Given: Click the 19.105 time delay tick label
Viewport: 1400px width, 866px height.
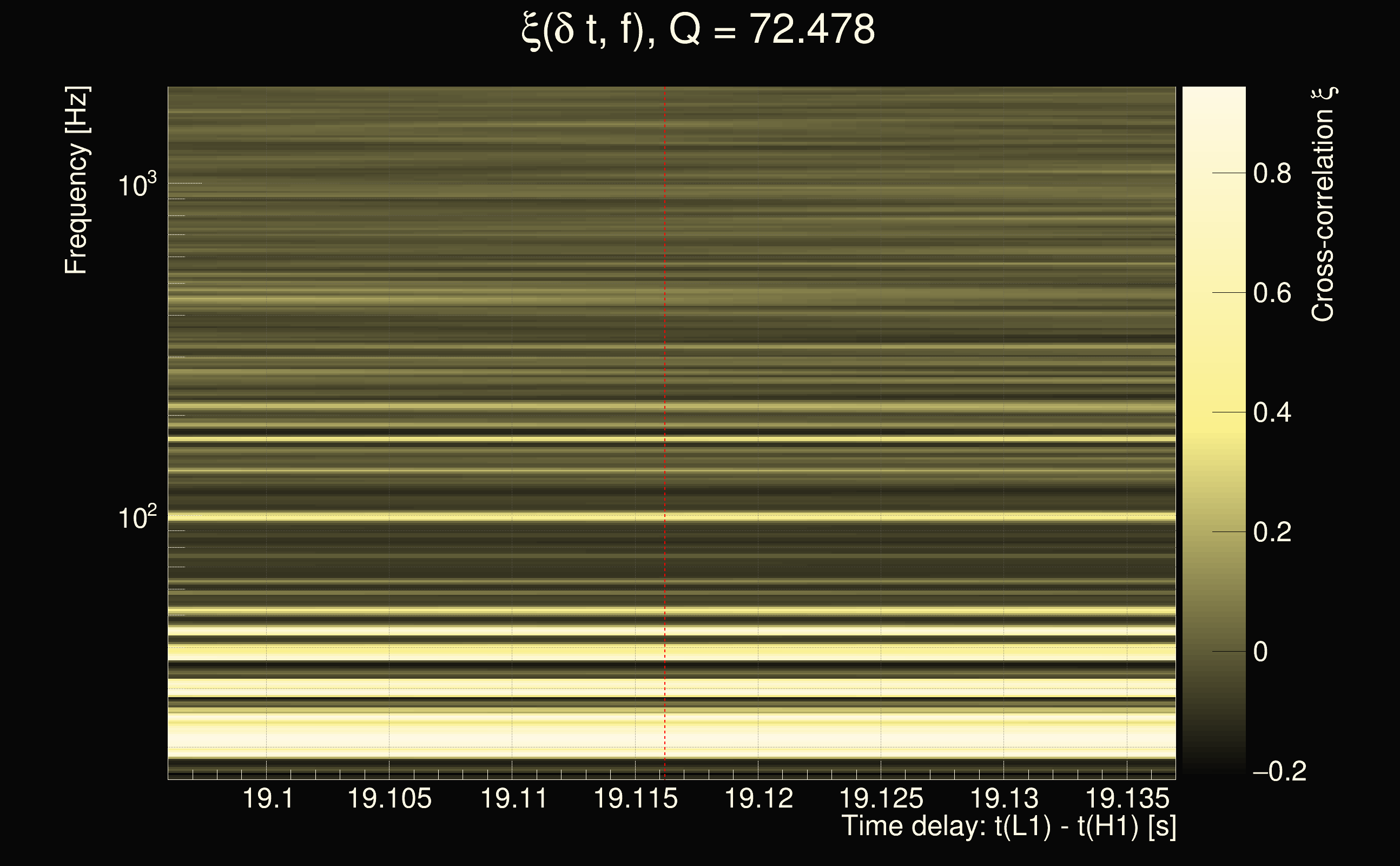Looking at the screenshot, I should (x=389, y=798).
